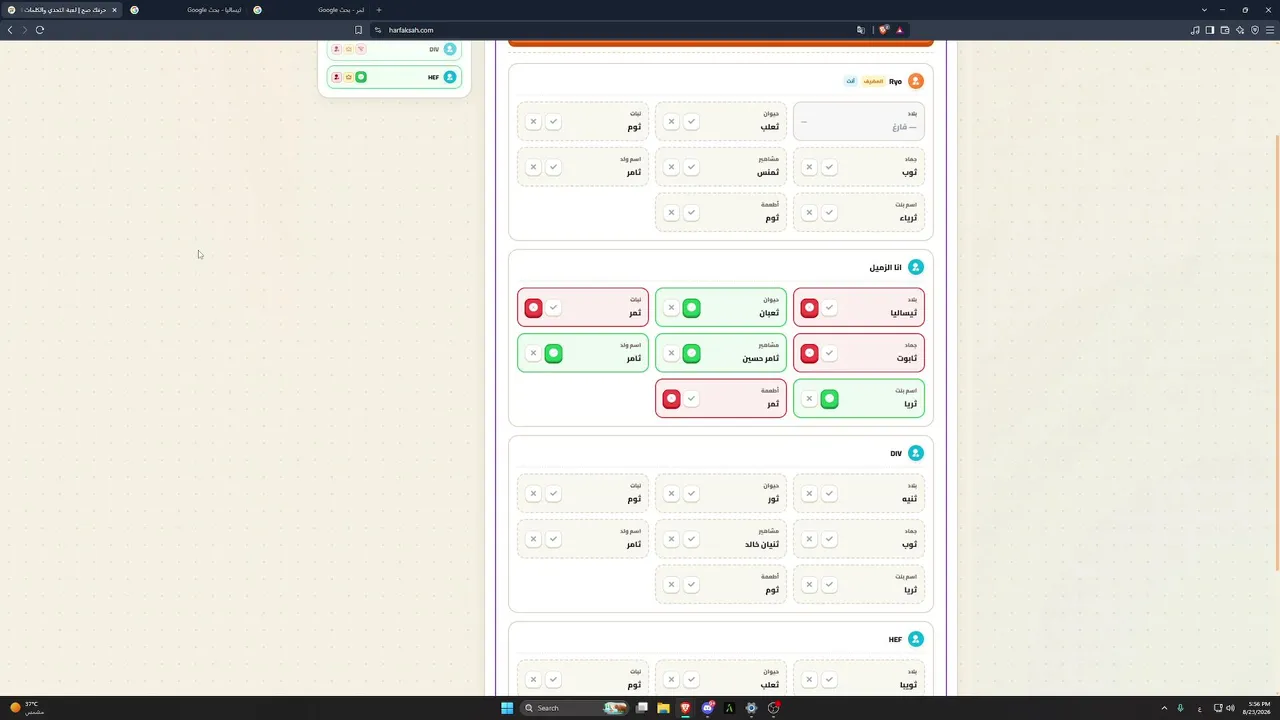
Task: Open the tab search dropdown
Action: pos(1204,10)
